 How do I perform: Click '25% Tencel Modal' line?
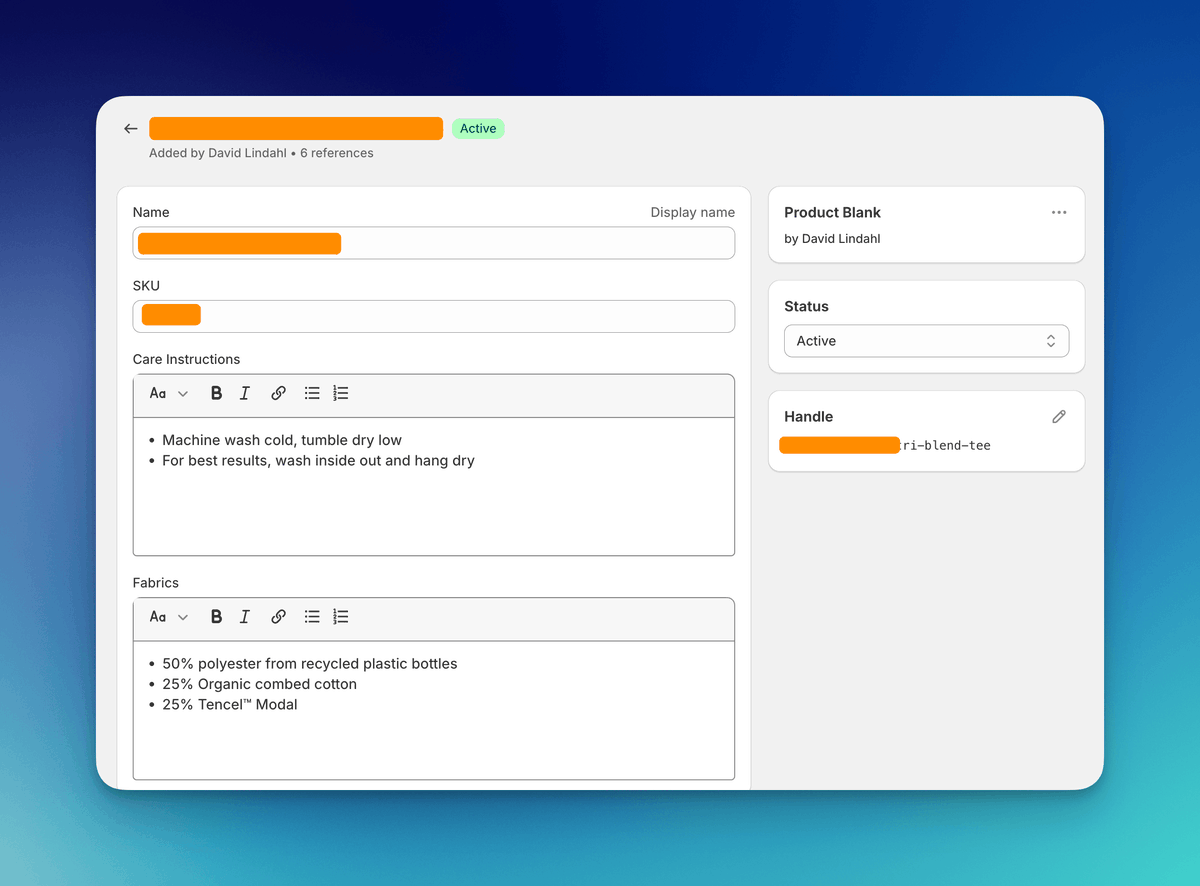click(230, 705)
